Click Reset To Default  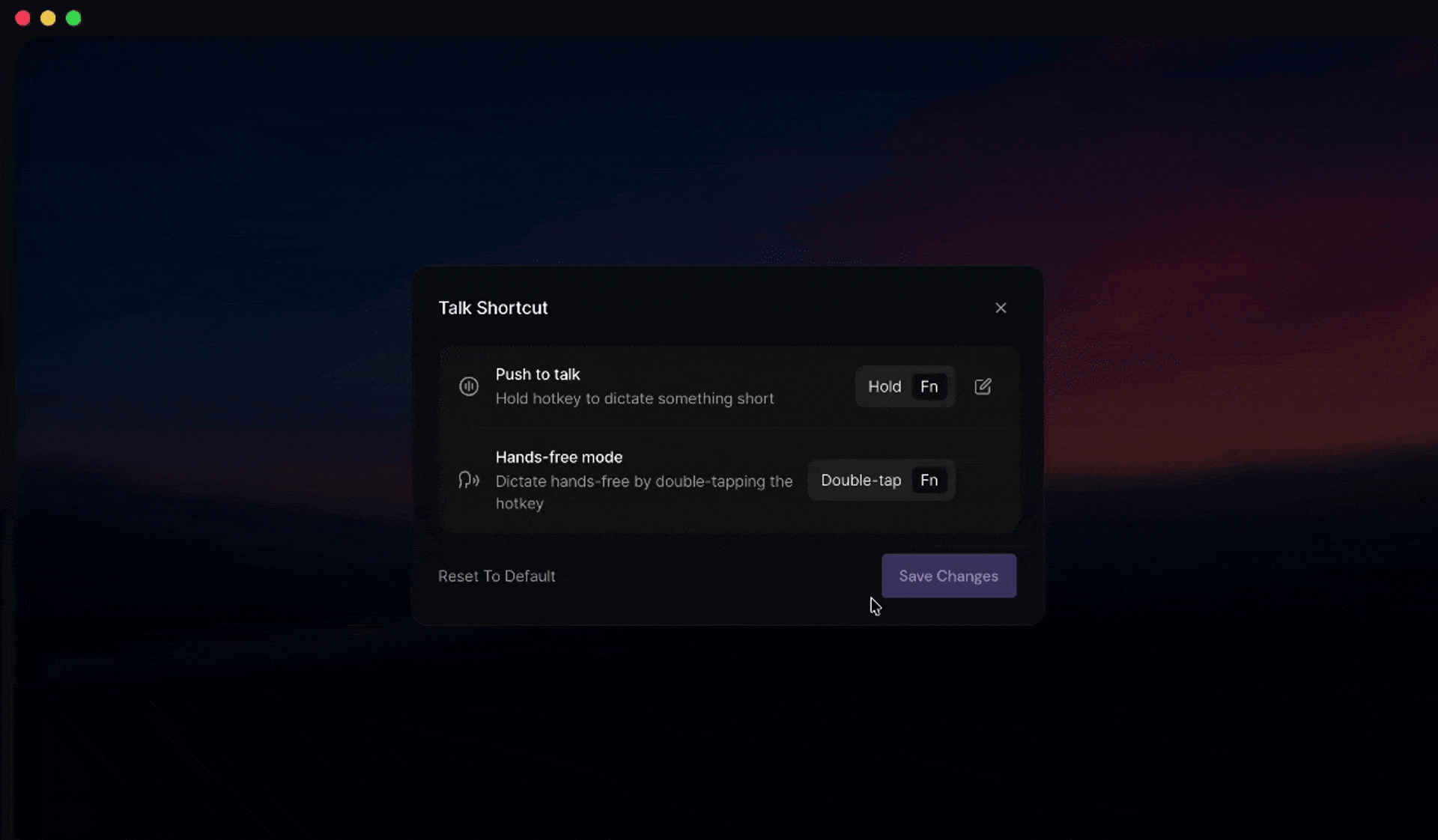pos(497,576)
